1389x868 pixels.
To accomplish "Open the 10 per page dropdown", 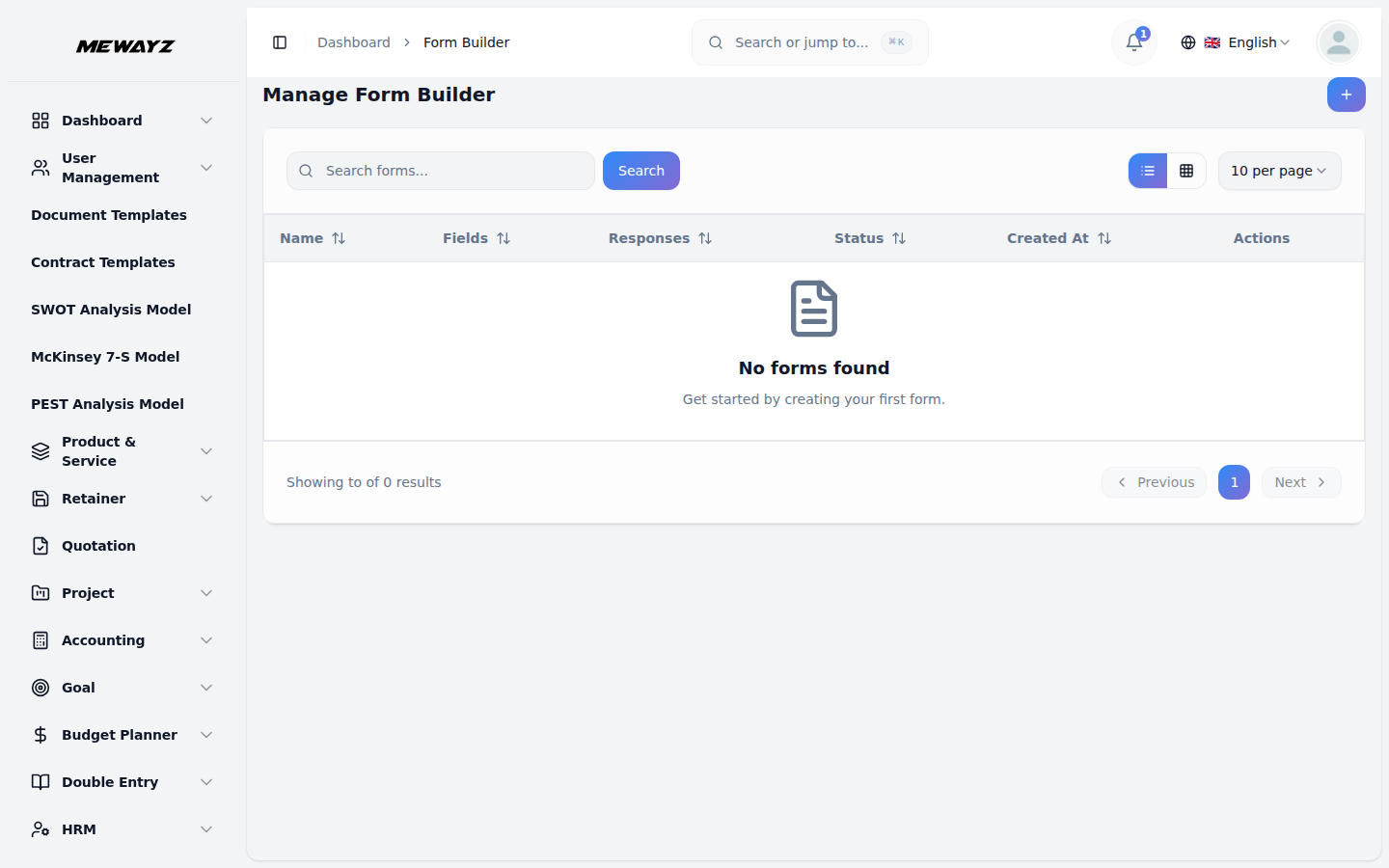I will (1279, 171).
